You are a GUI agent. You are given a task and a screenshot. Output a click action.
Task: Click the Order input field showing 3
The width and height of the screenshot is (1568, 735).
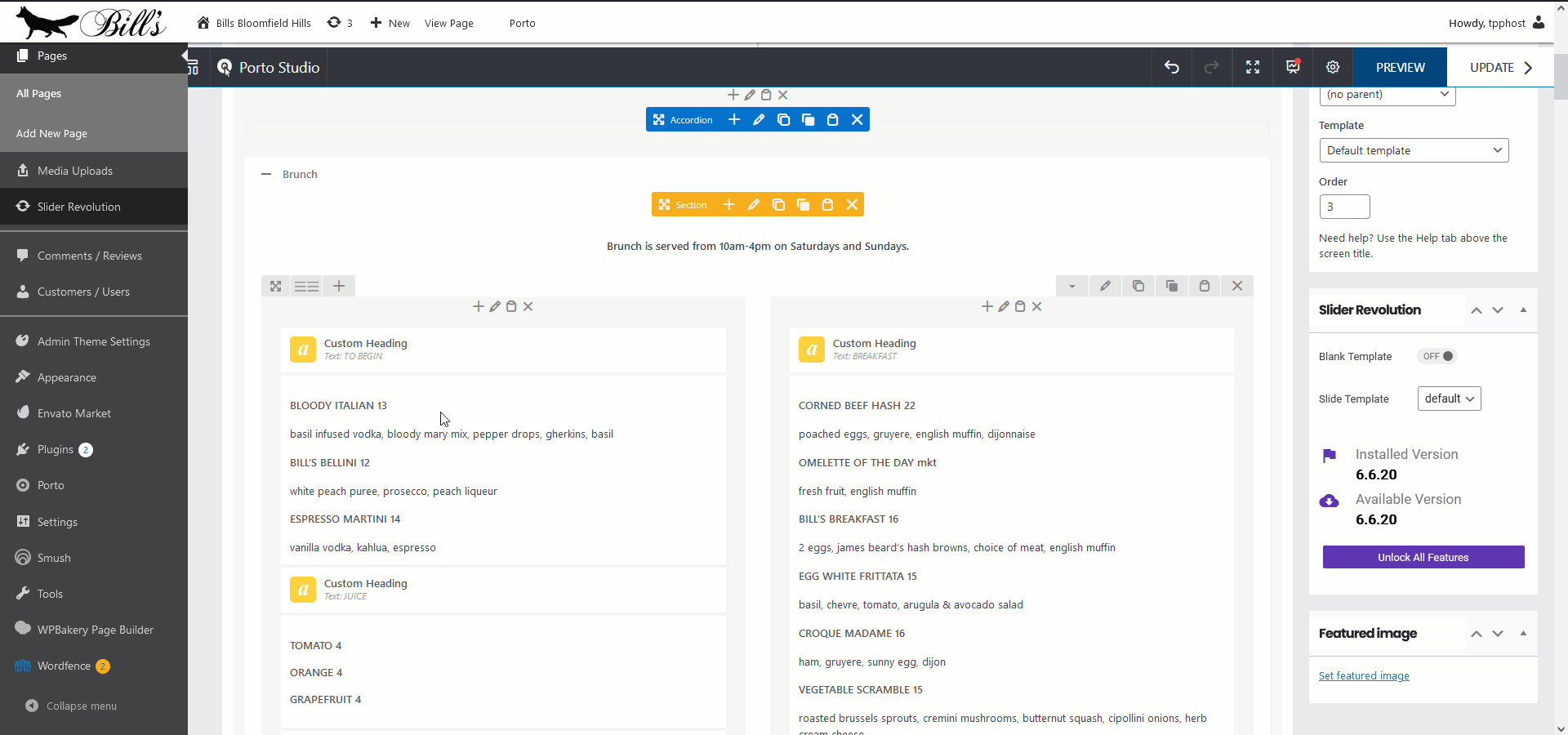click(1343, 207)
